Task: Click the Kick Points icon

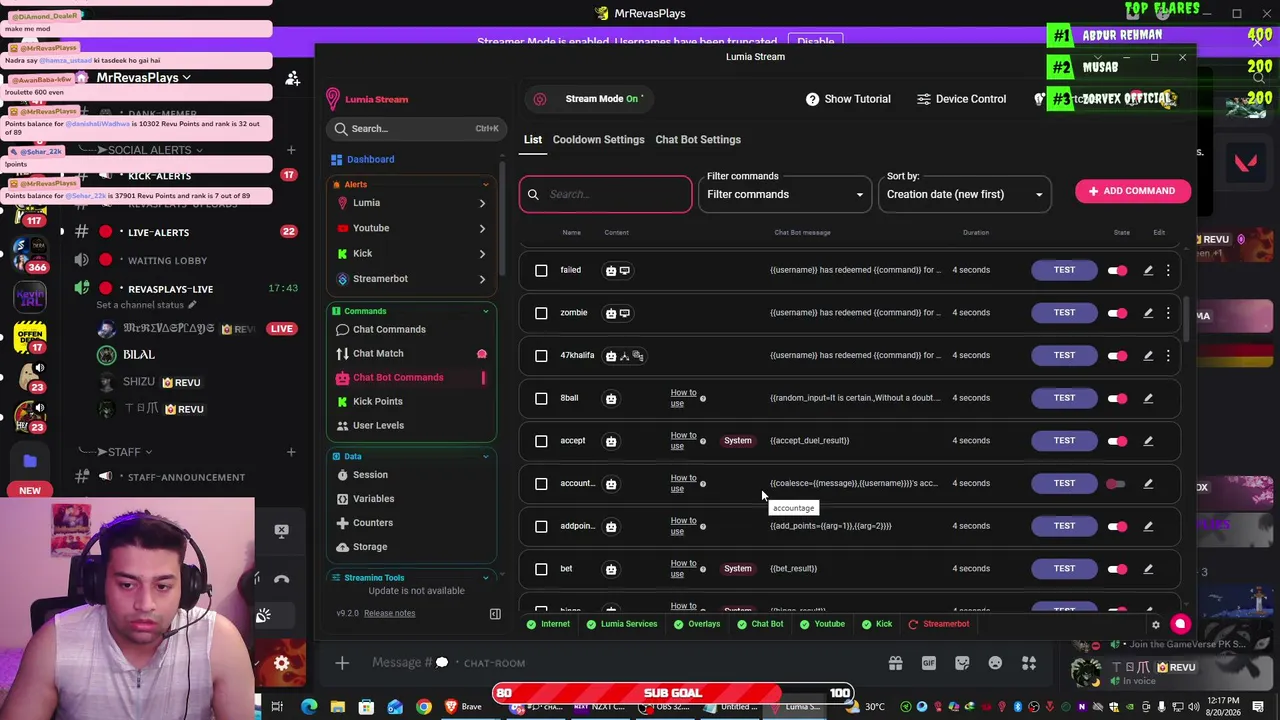Action: (x=342, y=401)
